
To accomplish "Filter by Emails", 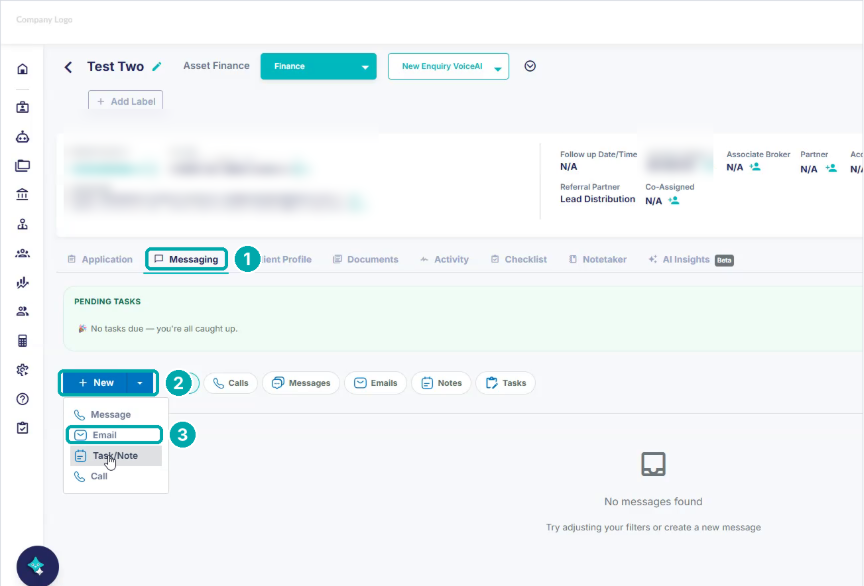I will coord(375,383).
